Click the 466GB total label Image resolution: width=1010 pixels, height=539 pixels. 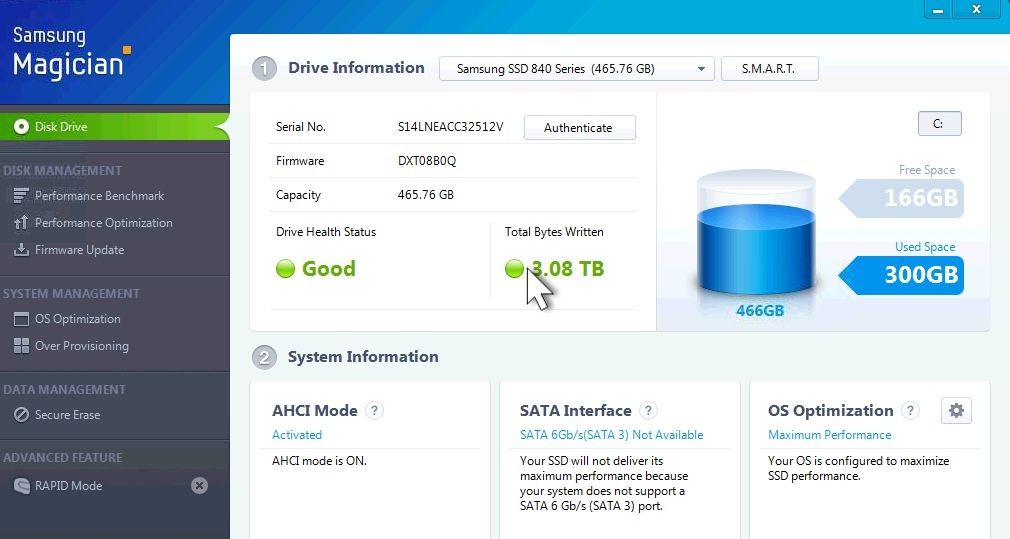click(760, 310)
